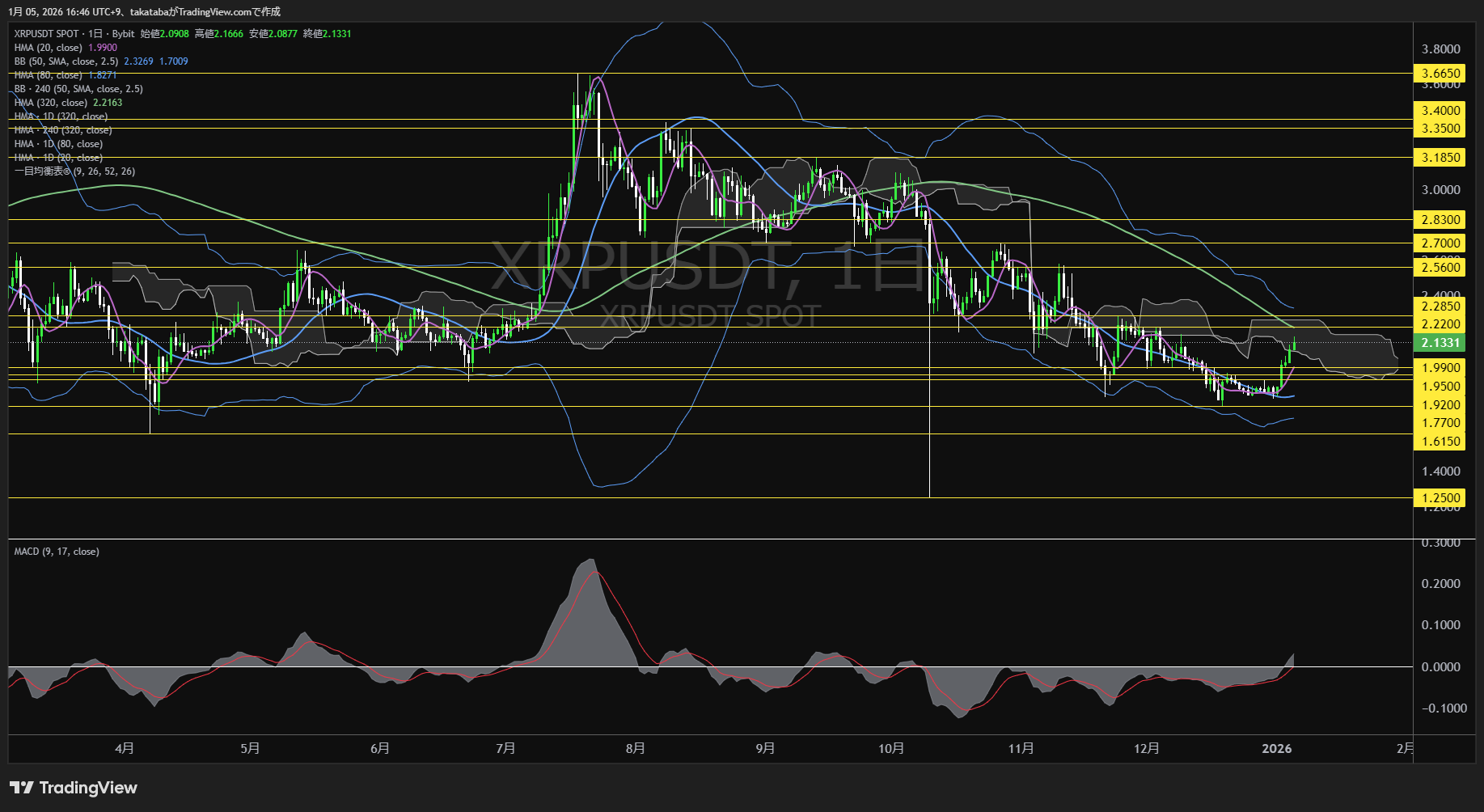Click the green current price label 2.1331
This screenshot has width=1484, height=812.
[1441, 343]
